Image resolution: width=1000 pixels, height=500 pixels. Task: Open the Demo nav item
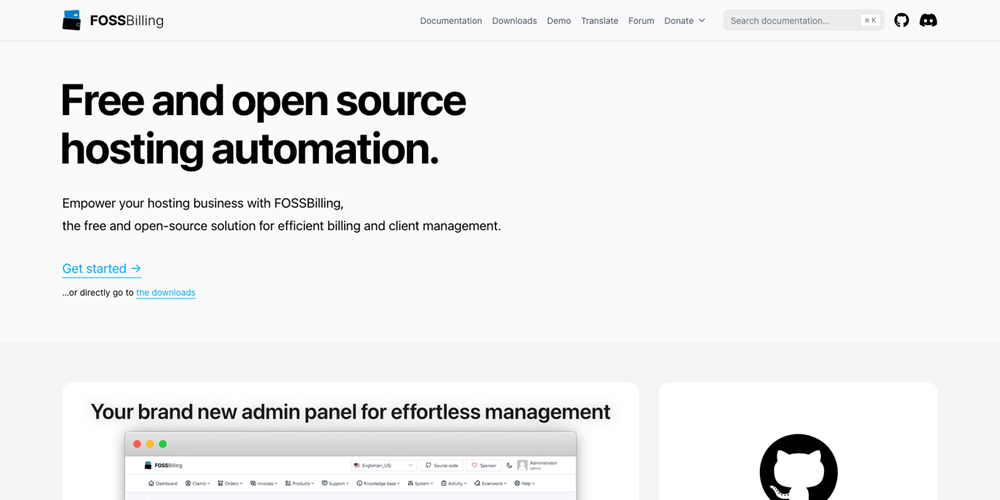(x=559, y=20)
